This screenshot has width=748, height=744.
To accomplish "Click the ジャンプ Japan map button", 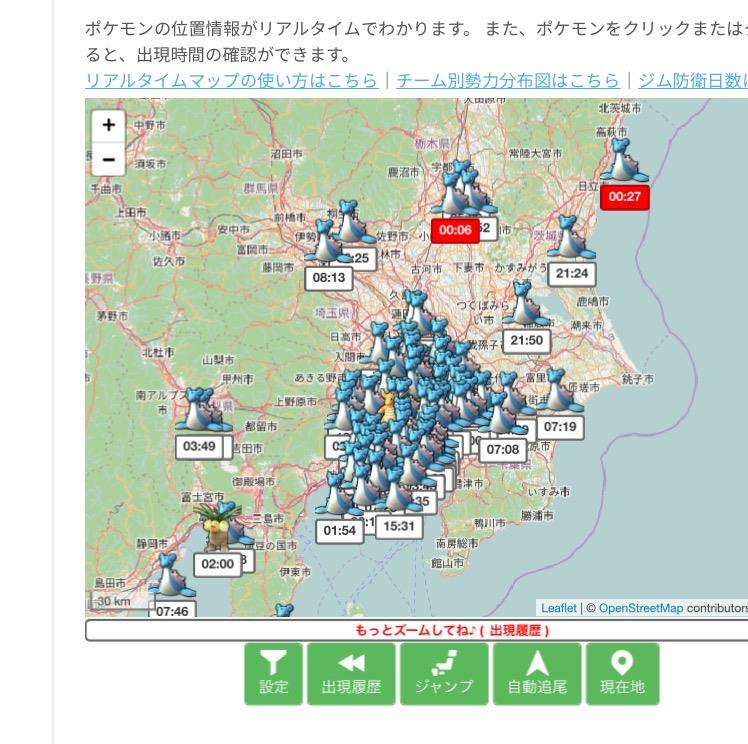I will click(444, 673).
